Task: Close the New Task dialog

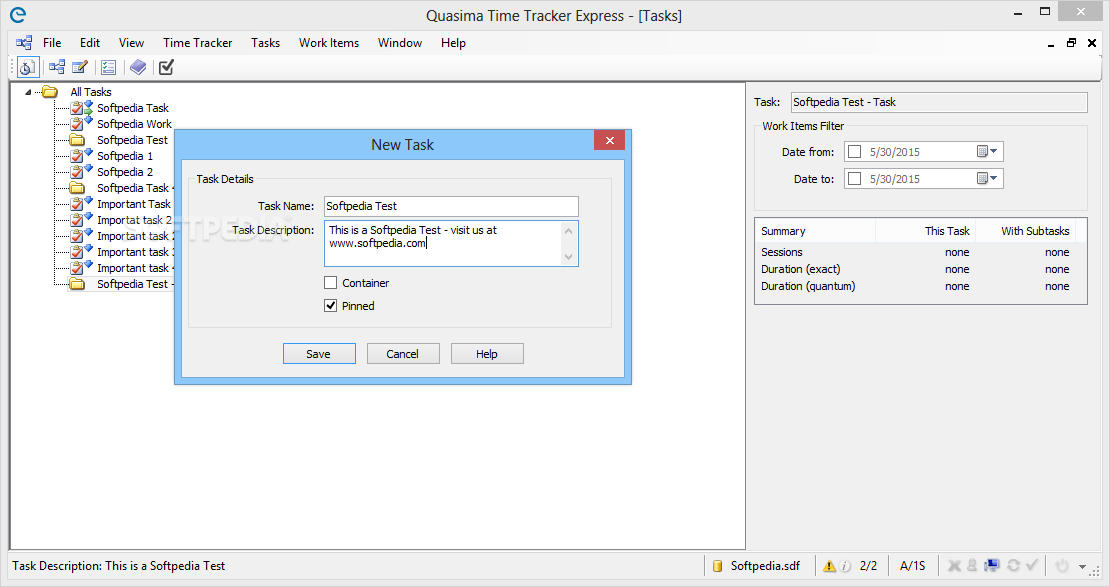Action: tap(610, 140)
